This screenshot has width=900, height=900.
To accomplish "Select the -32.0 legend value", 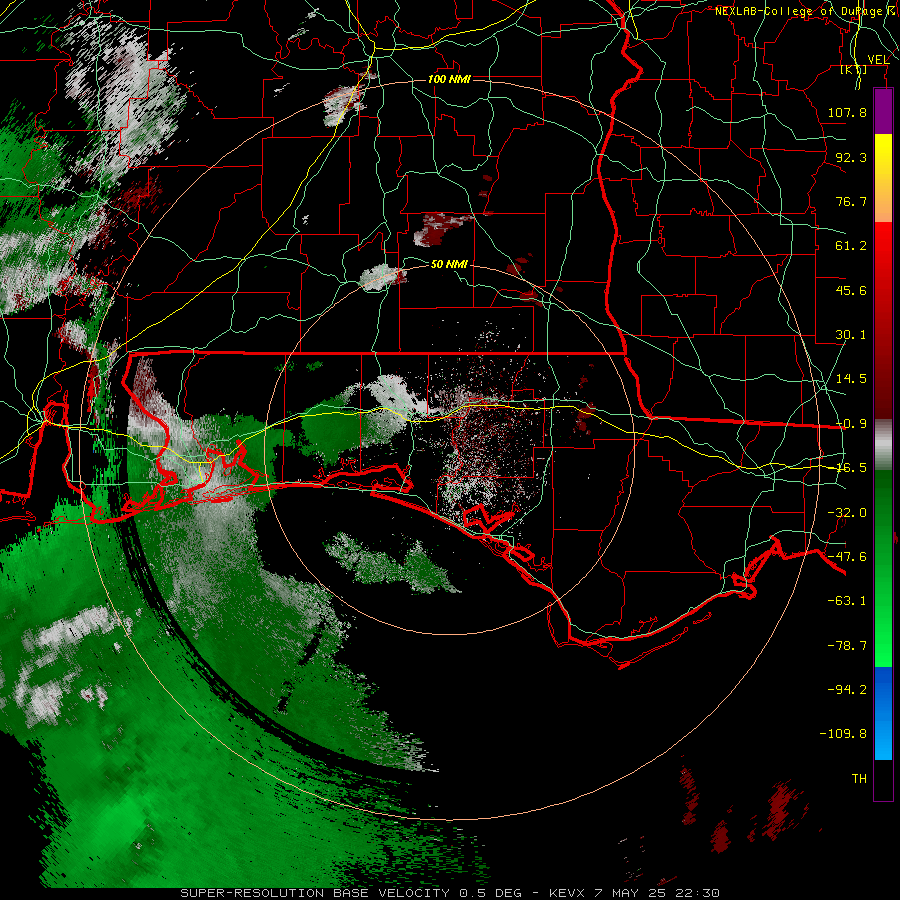I will (x=847, y=513).
